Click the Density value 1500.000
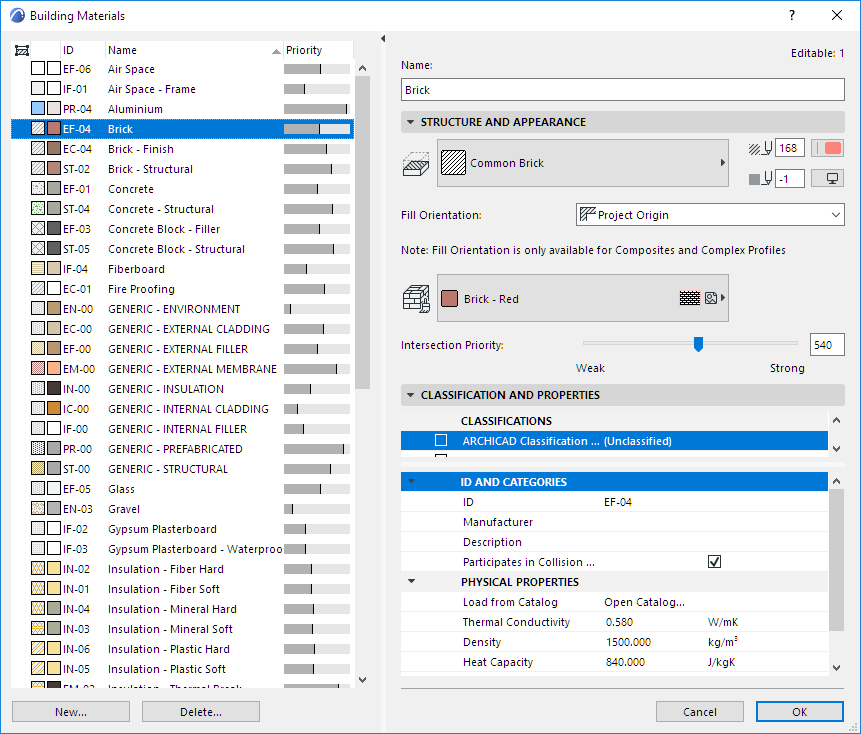Viewport: 861px width, 734px height. click(x=628, y=642)
